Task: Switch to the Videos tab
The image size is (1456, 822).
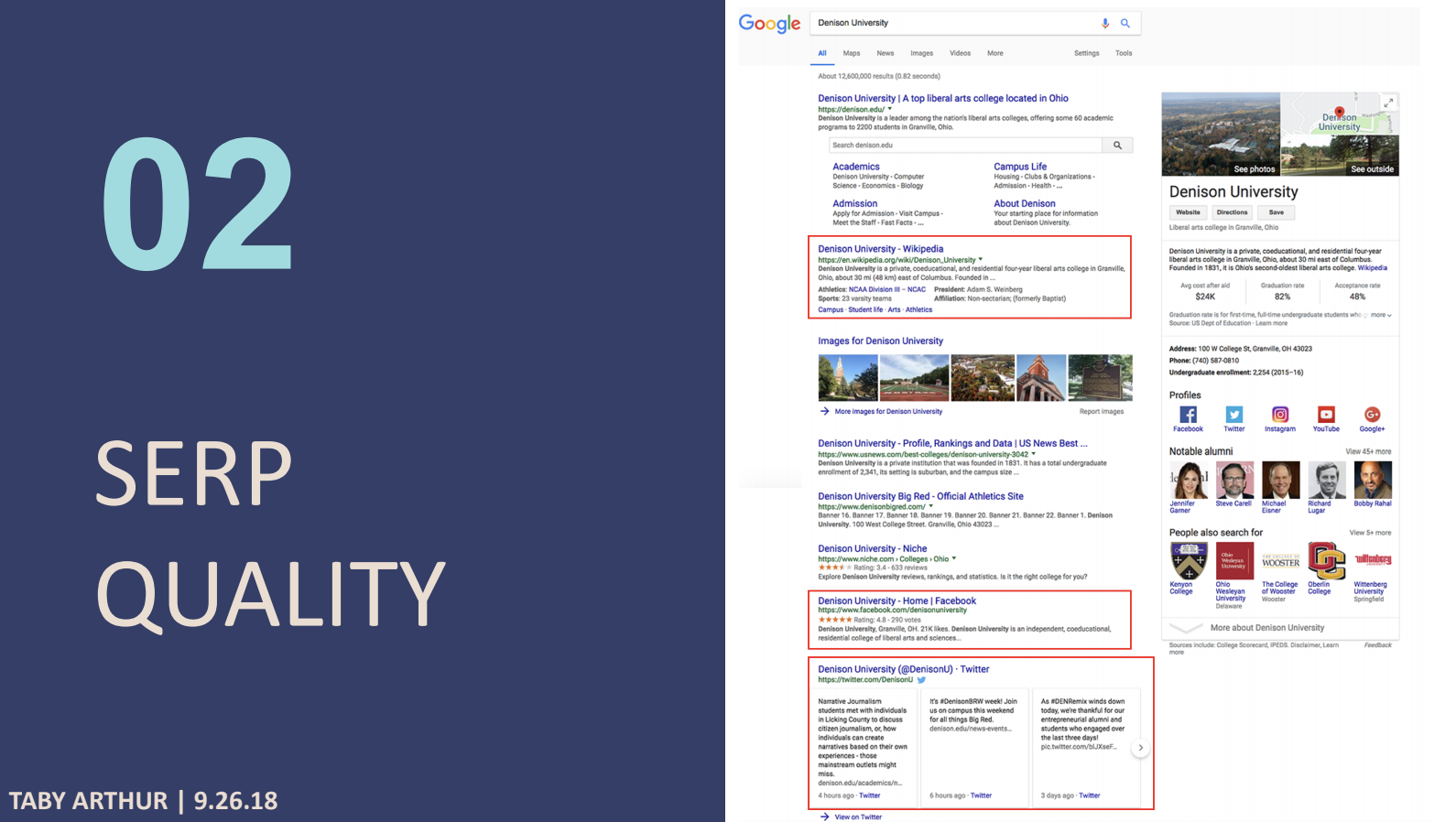Action: tap(961, 53)
